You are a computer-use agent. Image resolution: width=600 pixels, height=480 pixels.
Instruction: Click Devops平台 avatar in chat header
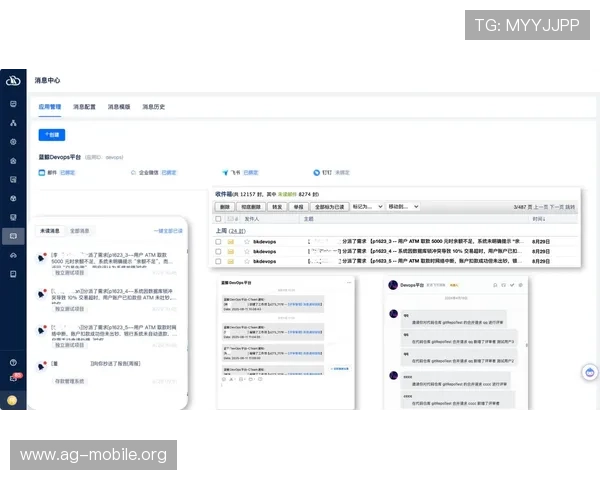point(393,285)
